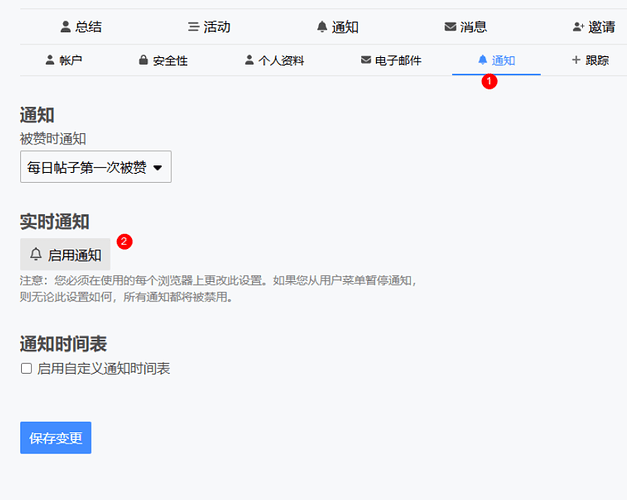Click the plus icon beside 跟踪

[x=576, y=61]
